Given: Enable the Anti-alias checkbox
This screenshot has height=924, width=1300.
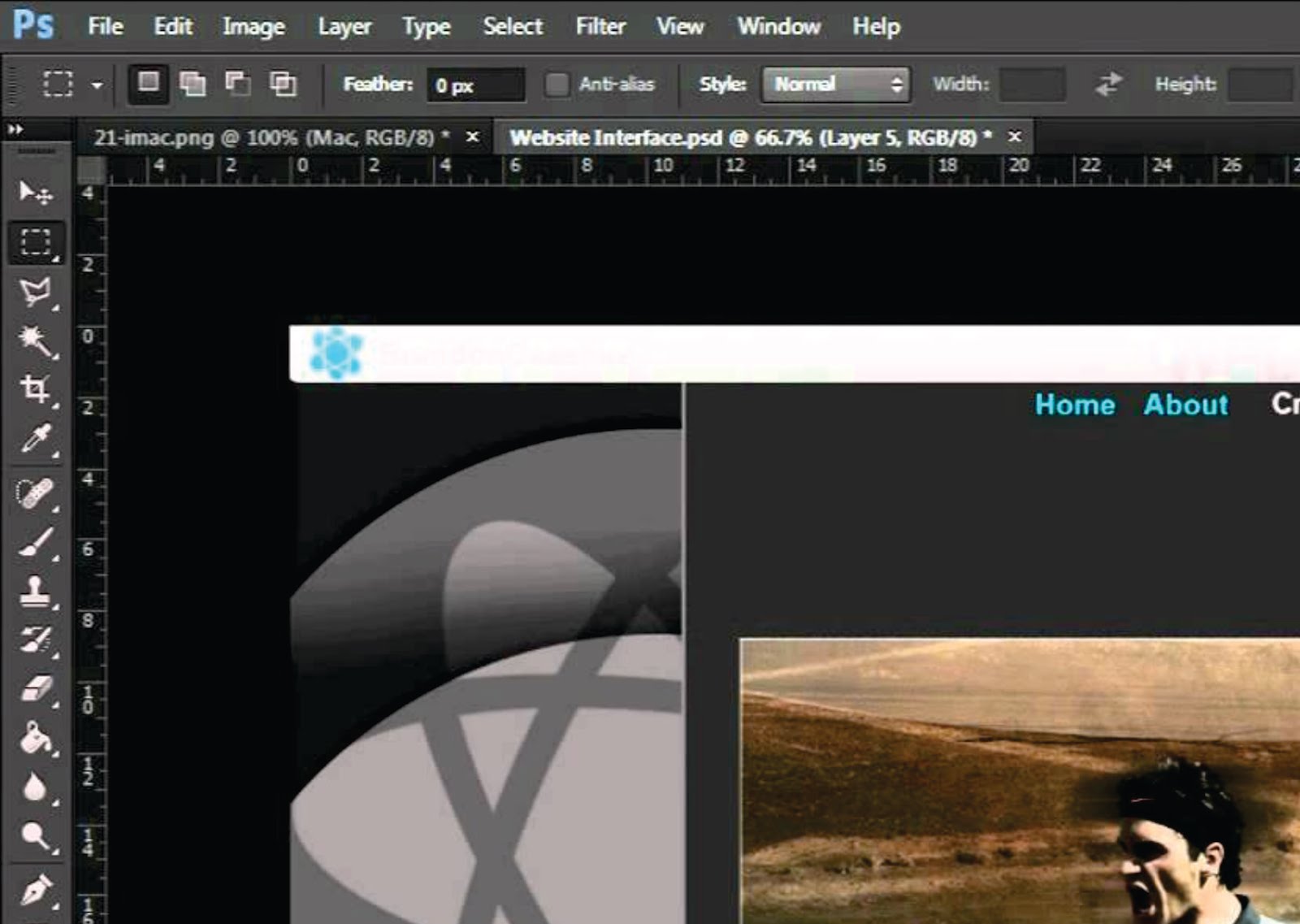Looking at the screenshot, I should coord(558,83).
